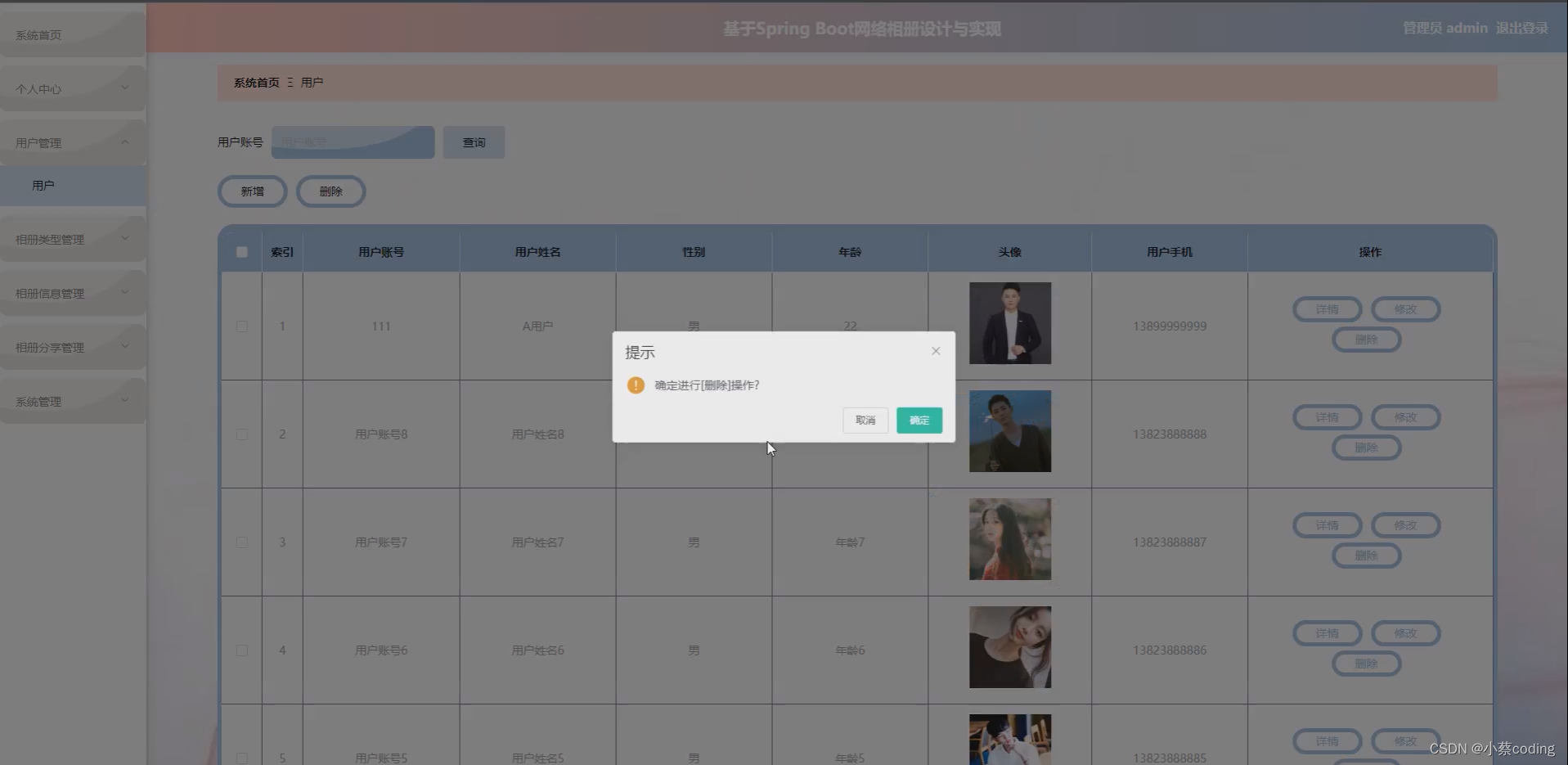This screenshot has height=765, width=1568.
Task: Open 详情 for user 111
Action: [x=1327, y=309]
